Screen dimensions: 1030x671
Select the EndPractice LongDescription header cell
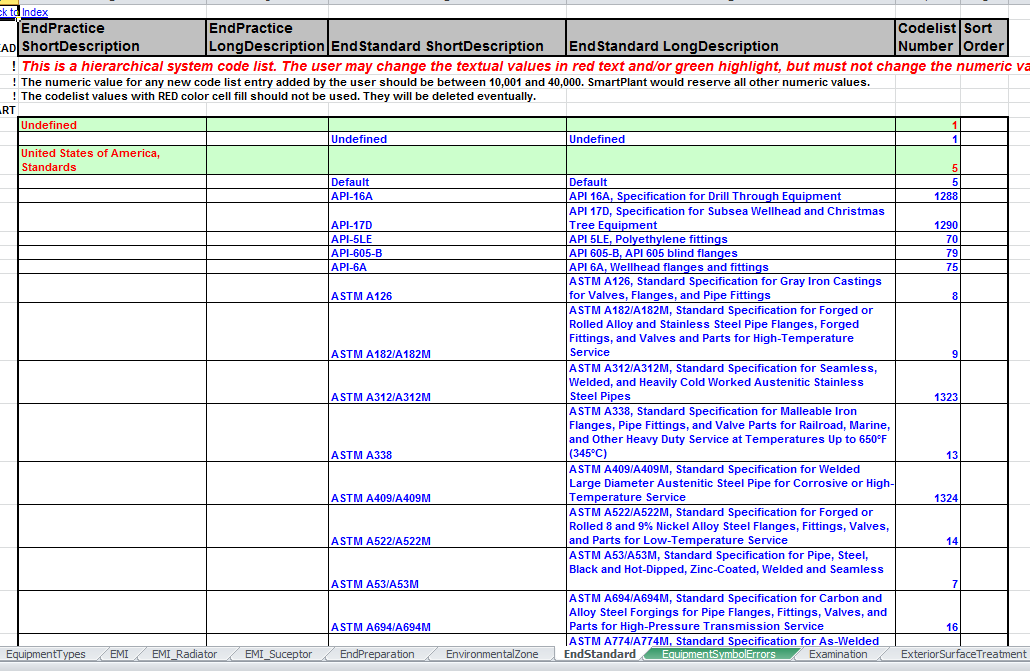[x=267, y=37]
